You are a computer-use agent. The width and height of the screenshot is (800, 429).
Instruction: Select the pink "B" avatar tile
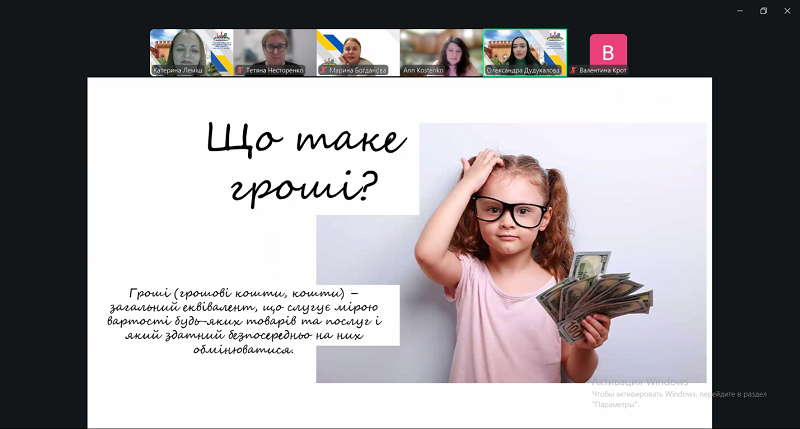click(608, 49)
